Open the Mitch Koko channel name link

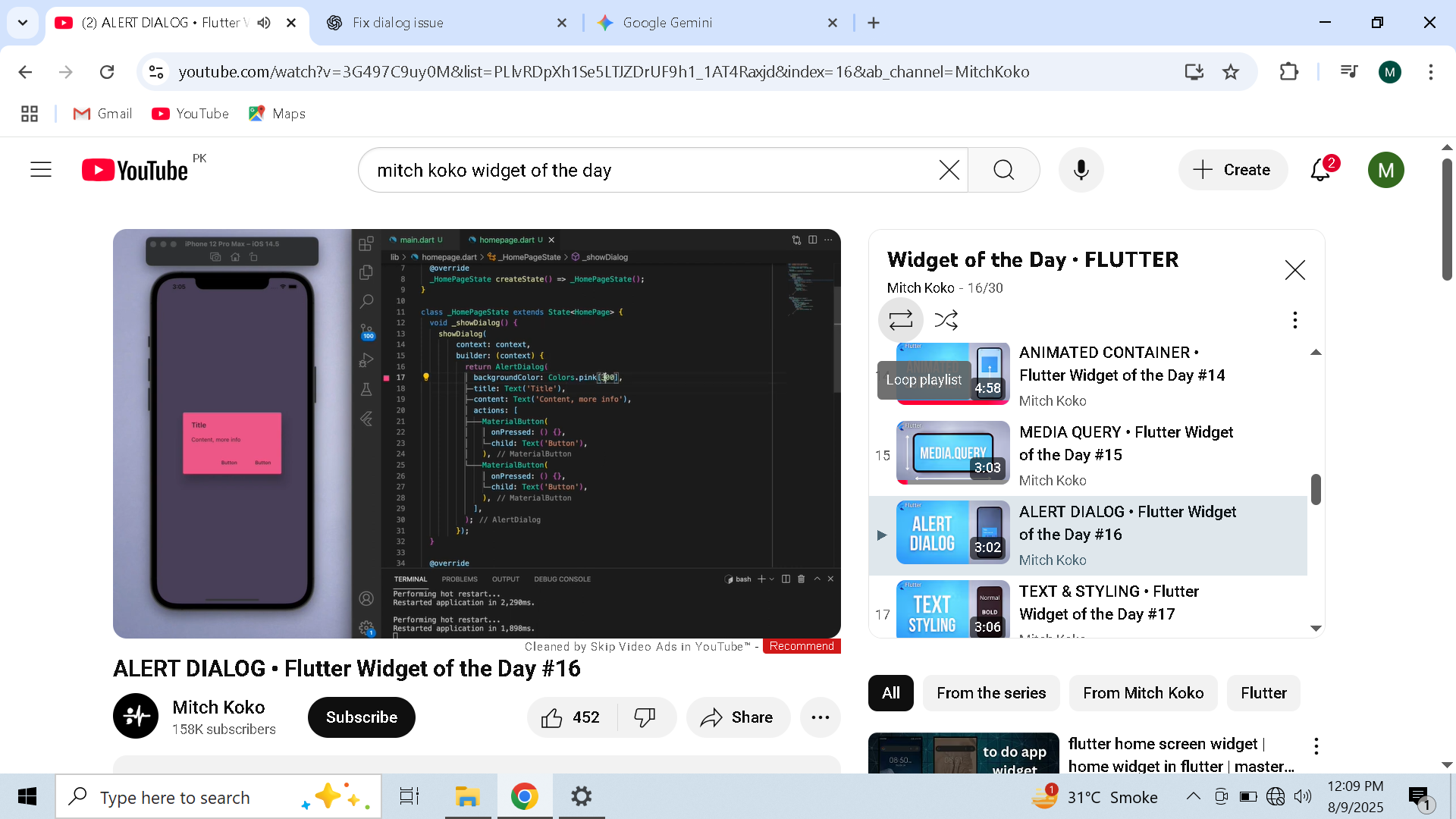pos(218,707)
